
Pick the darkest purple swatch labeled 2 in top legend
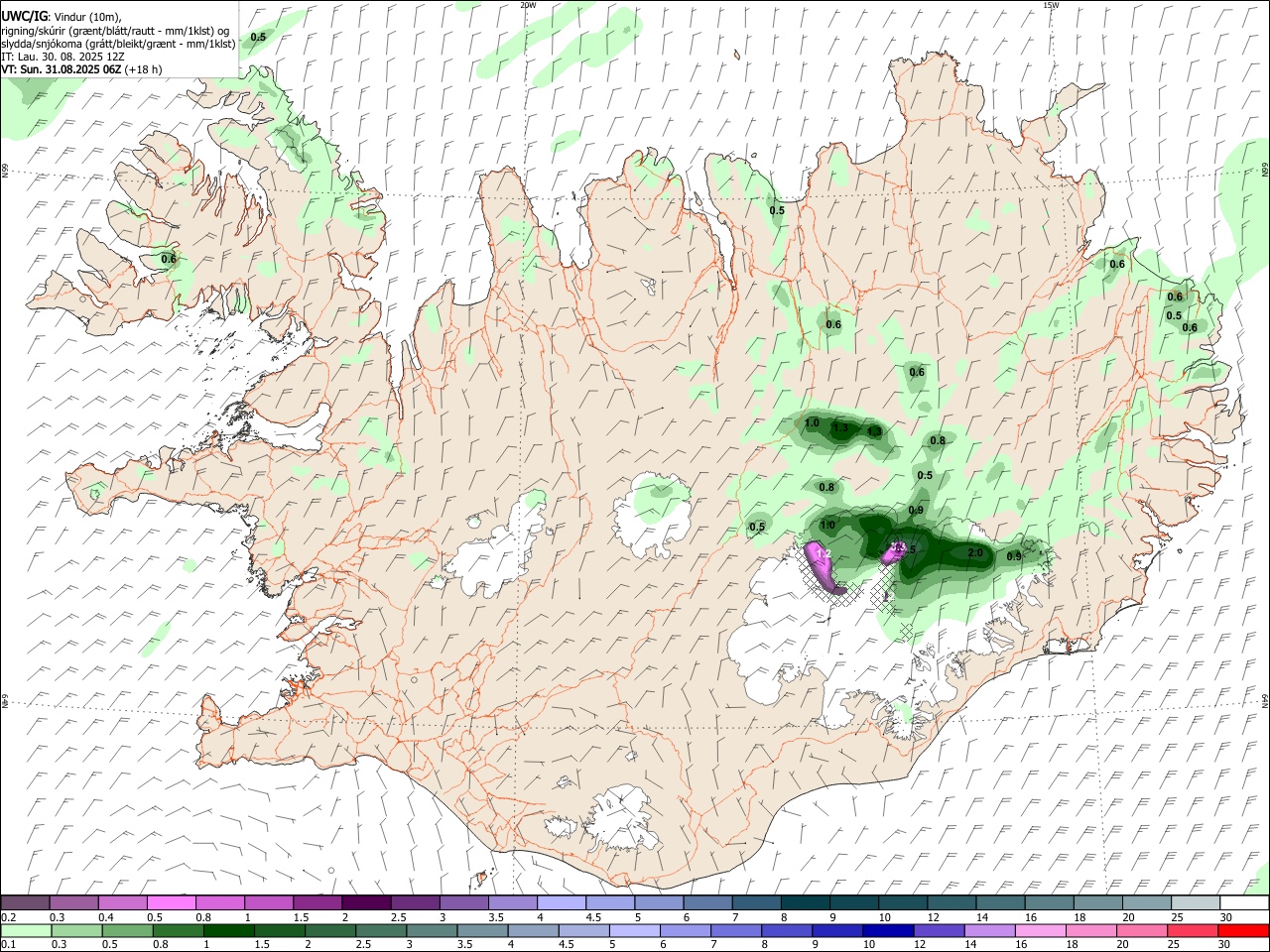click(x=366, y=902)
